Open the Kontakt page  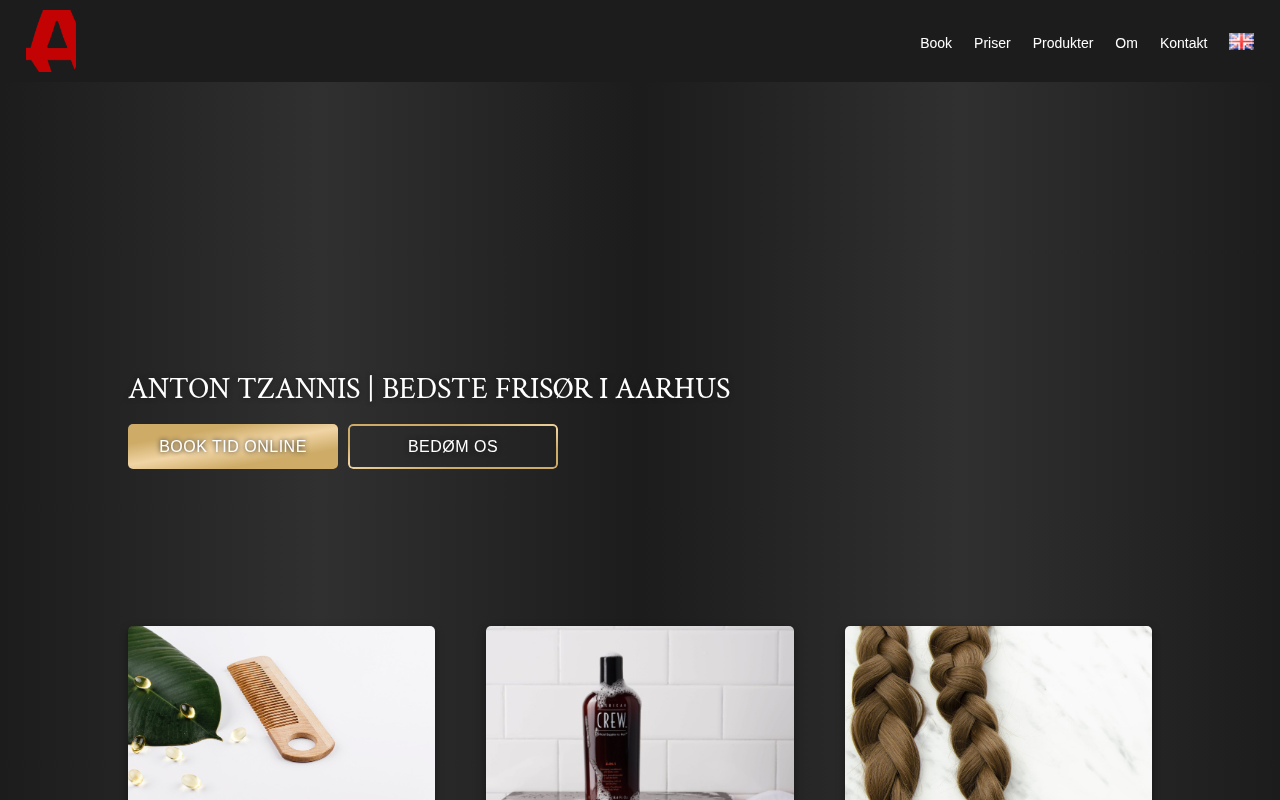(x=1183, y=43)
